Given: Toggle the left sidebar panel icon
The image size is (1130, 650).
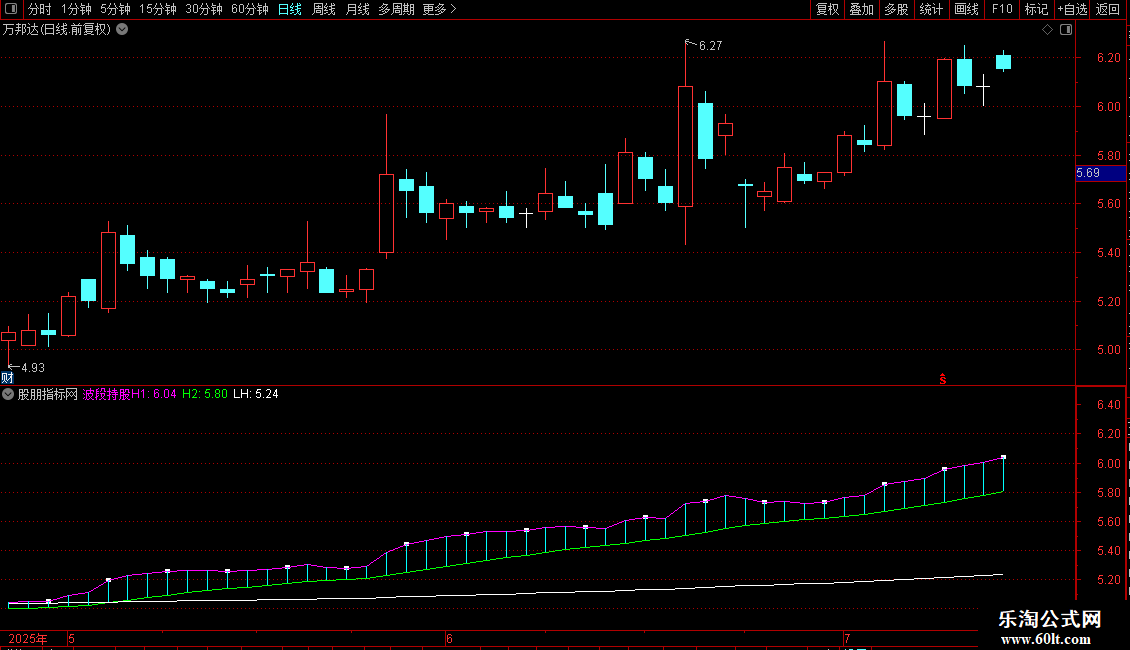Looking at the screenshot, I should coord(11,9).
